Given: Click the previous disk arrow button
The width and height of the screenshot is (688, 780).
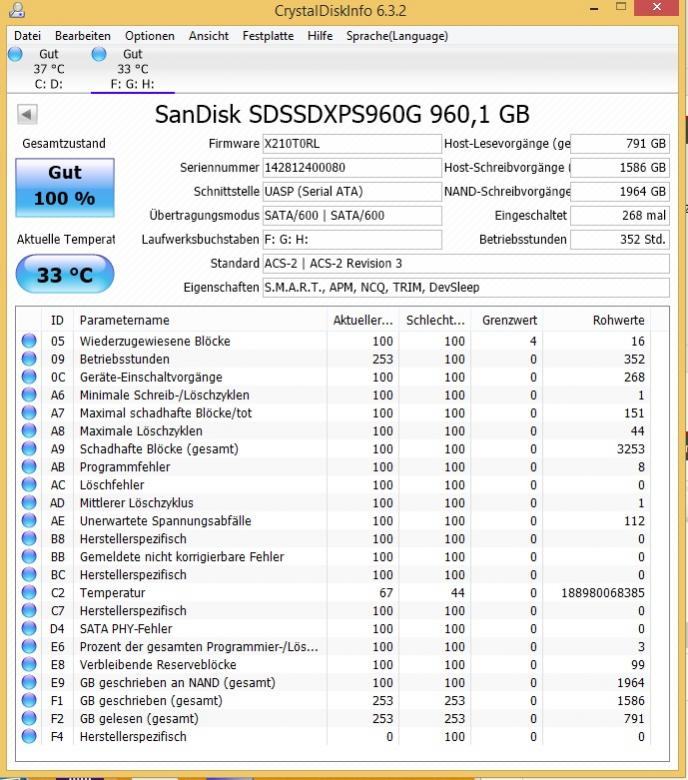Looking at the screenshot, I should click(27, 114).
